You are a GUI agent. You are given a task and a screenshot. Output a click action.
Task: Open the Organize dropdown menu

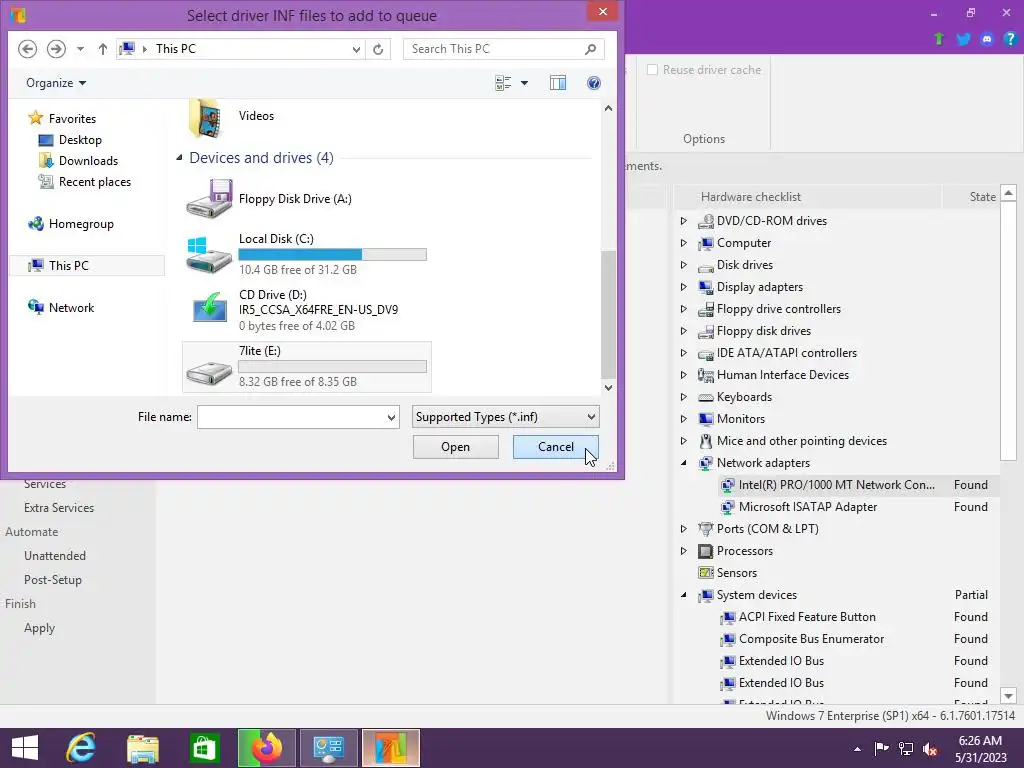[x=56, y=83]
